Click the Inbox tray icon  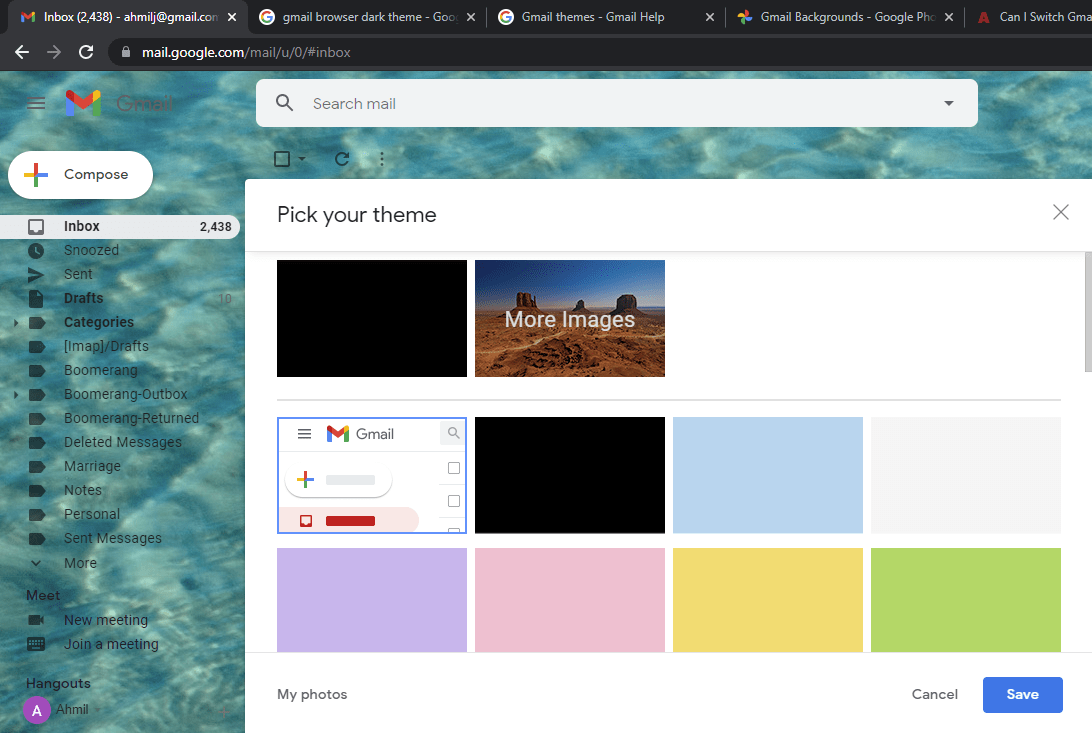tap(36, 226)
